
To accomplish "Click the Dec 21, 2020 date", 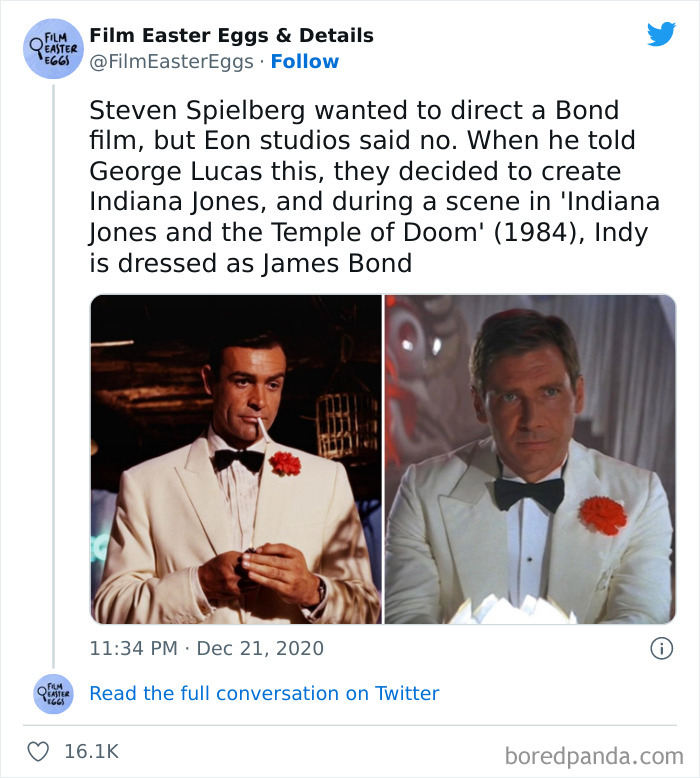I will pyautogui.click(x=260, y=648).
